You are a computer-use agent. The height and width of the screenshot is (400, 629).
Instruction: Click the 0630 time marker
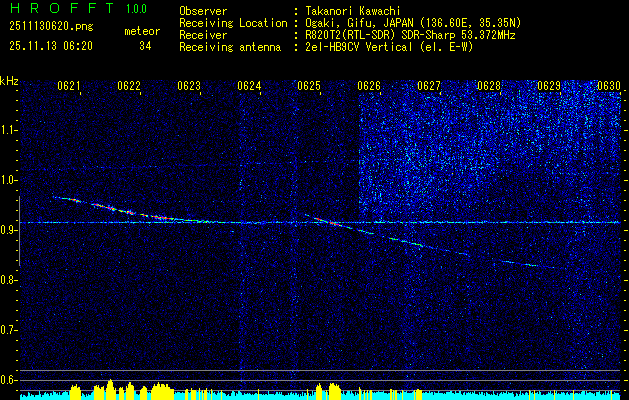tap(609, 86)
